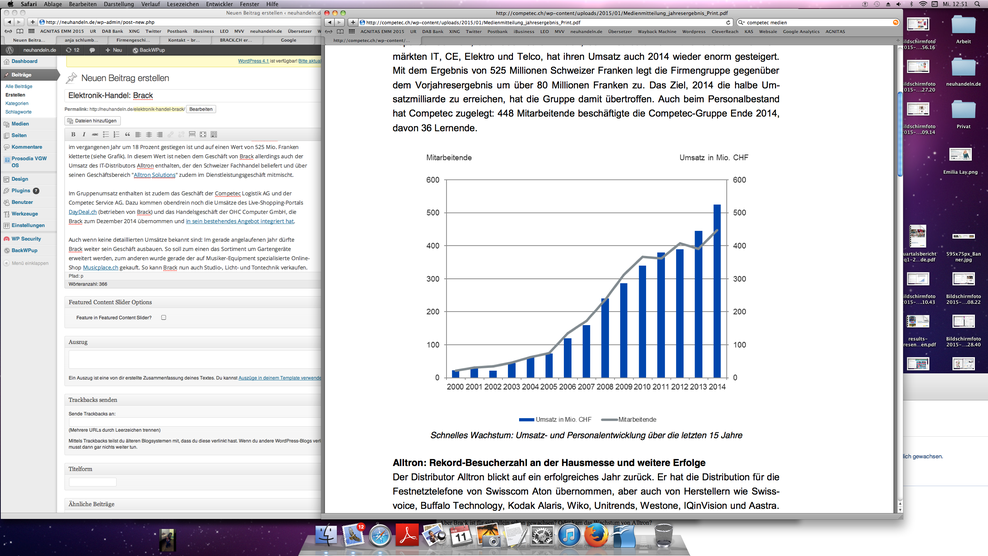This screenshot has width=988, height=556.
Task: Open Wayback Machine bookmark in PDF window
Action: tap(657, 31)
